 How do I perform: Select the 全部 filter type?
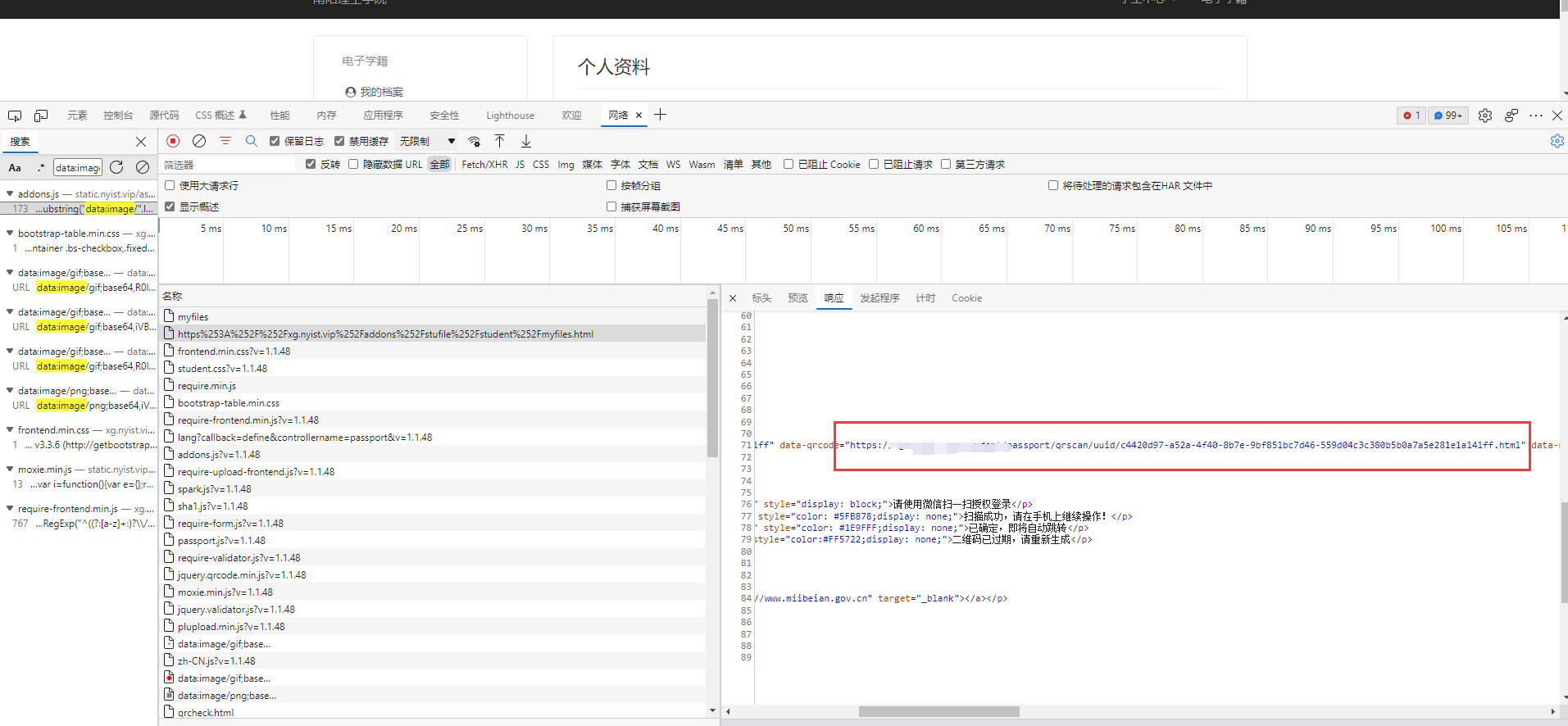(x=440, y=165)
